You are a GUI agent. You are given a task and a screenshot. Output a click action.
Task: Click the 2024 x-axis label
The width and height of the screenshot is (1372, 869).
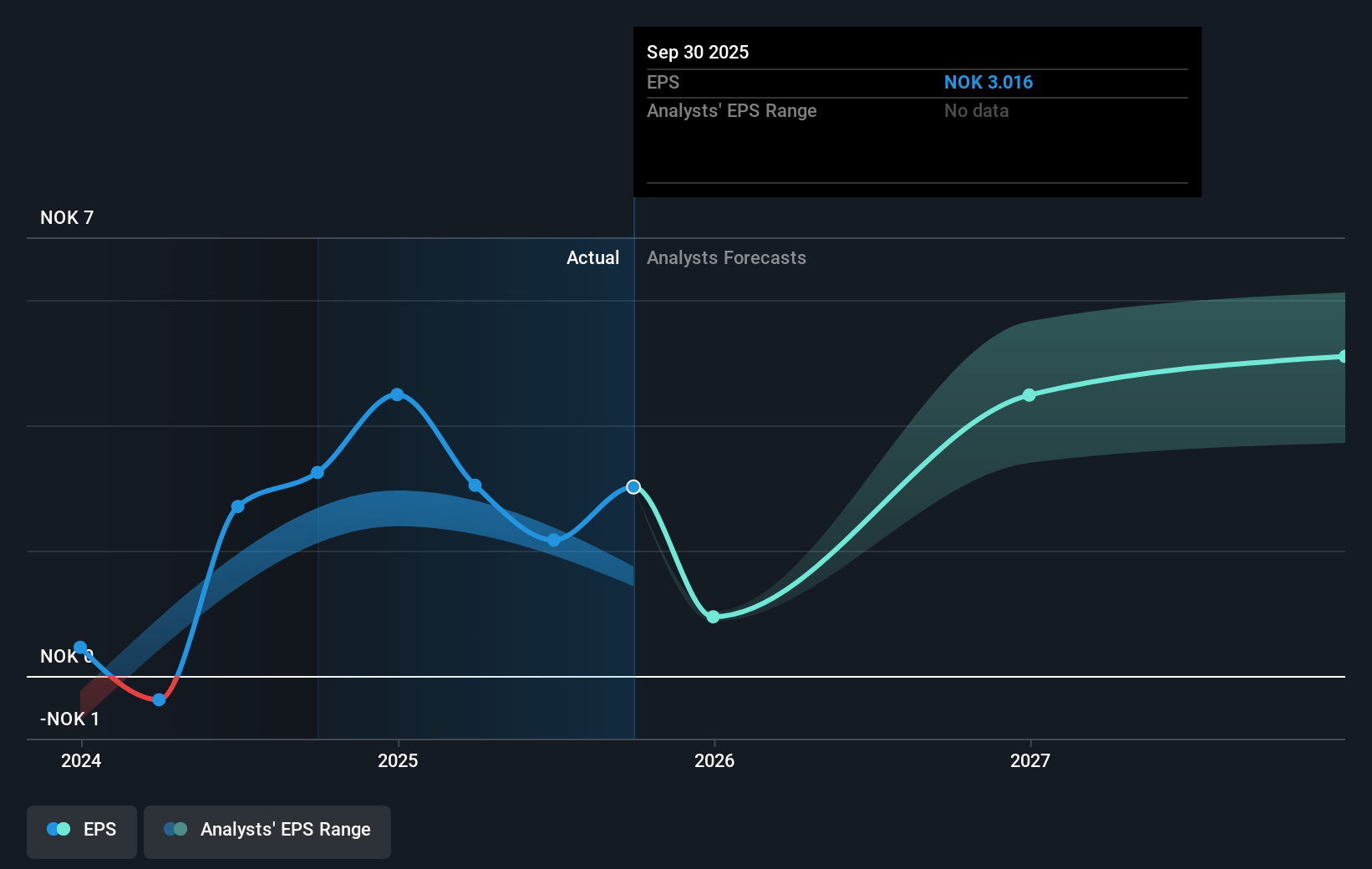click(x=81, y=760)
